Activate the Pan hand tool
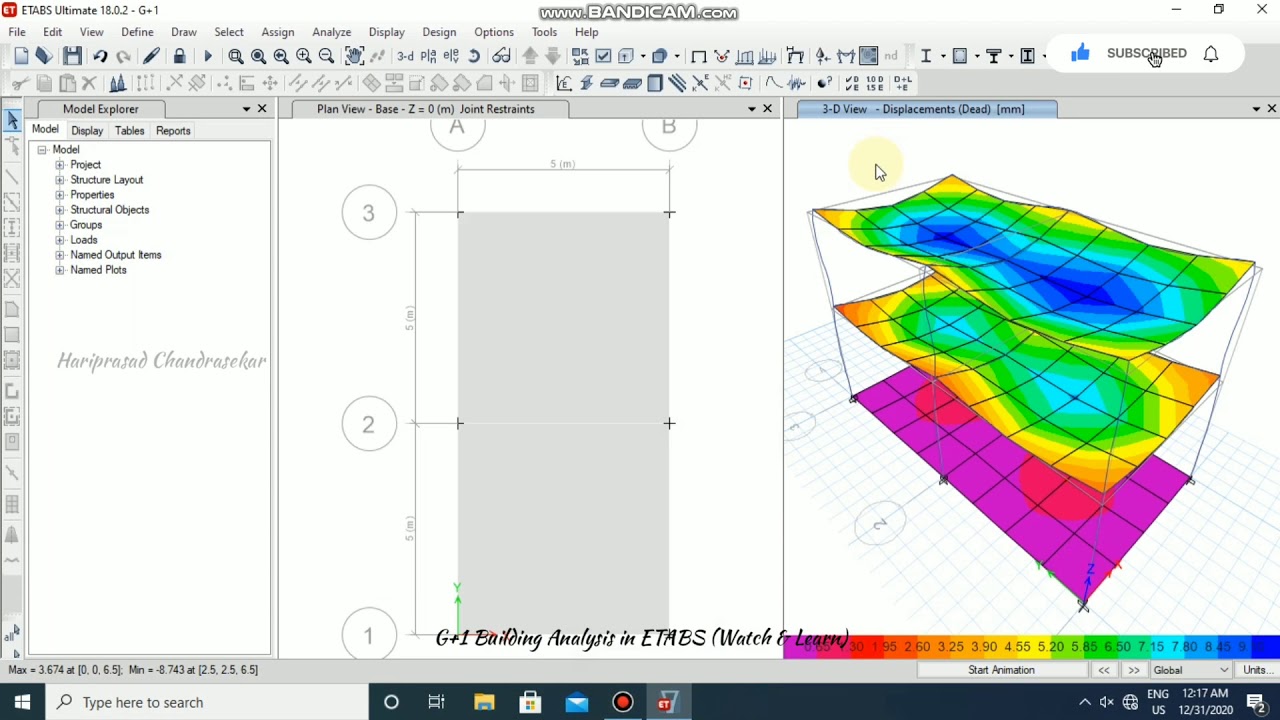The height and width of the screenshot is (720, 1280). [354, 57]
